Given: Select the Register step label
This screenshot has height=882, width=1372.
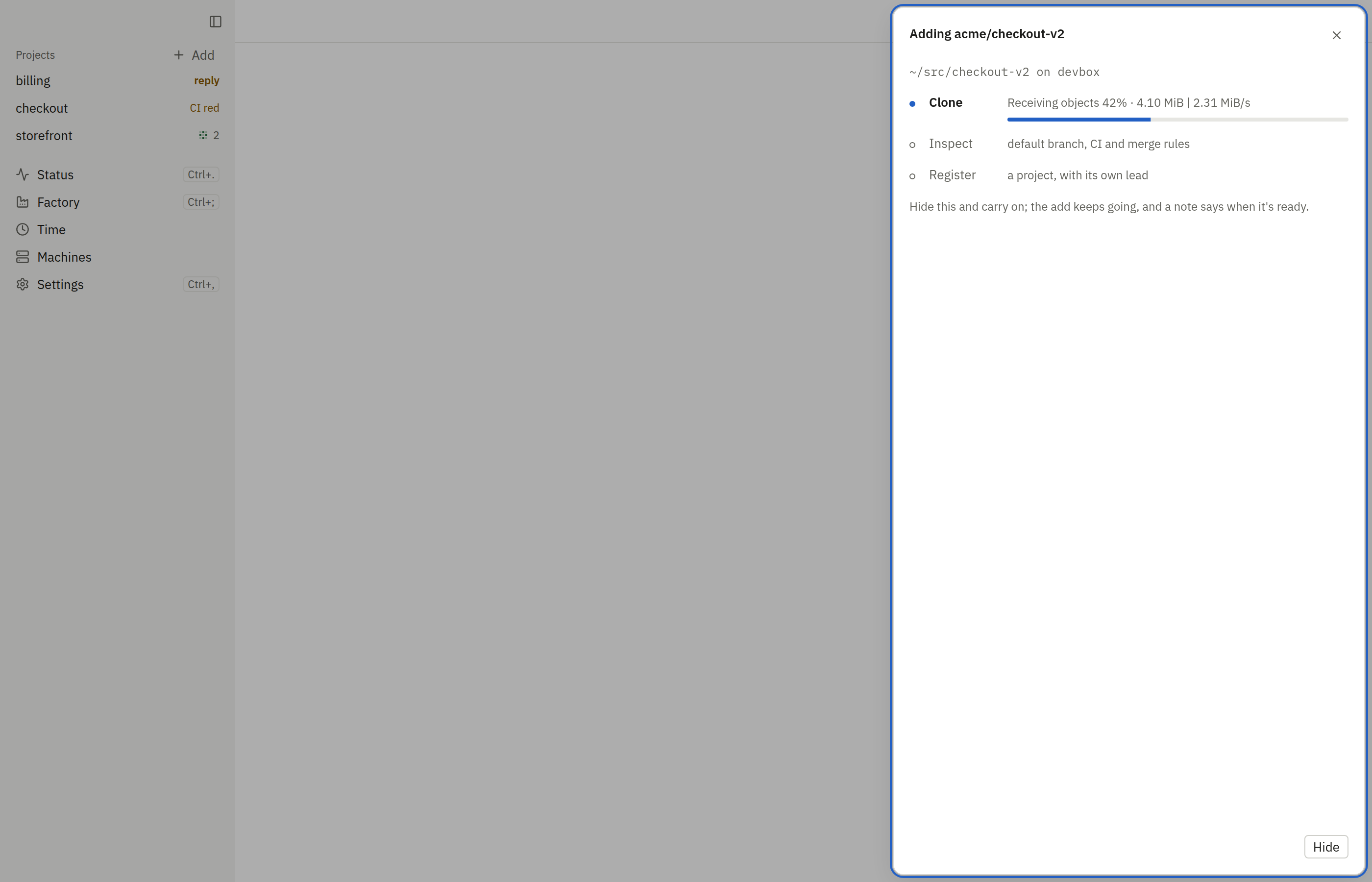Looking at the screenshot, I should point(952,175).
